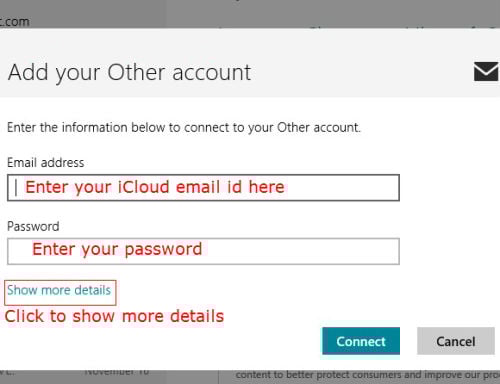Click the "Enter the information below" instruction text
The height and width of the screenshot is (384, 500).
click(184, 128)
